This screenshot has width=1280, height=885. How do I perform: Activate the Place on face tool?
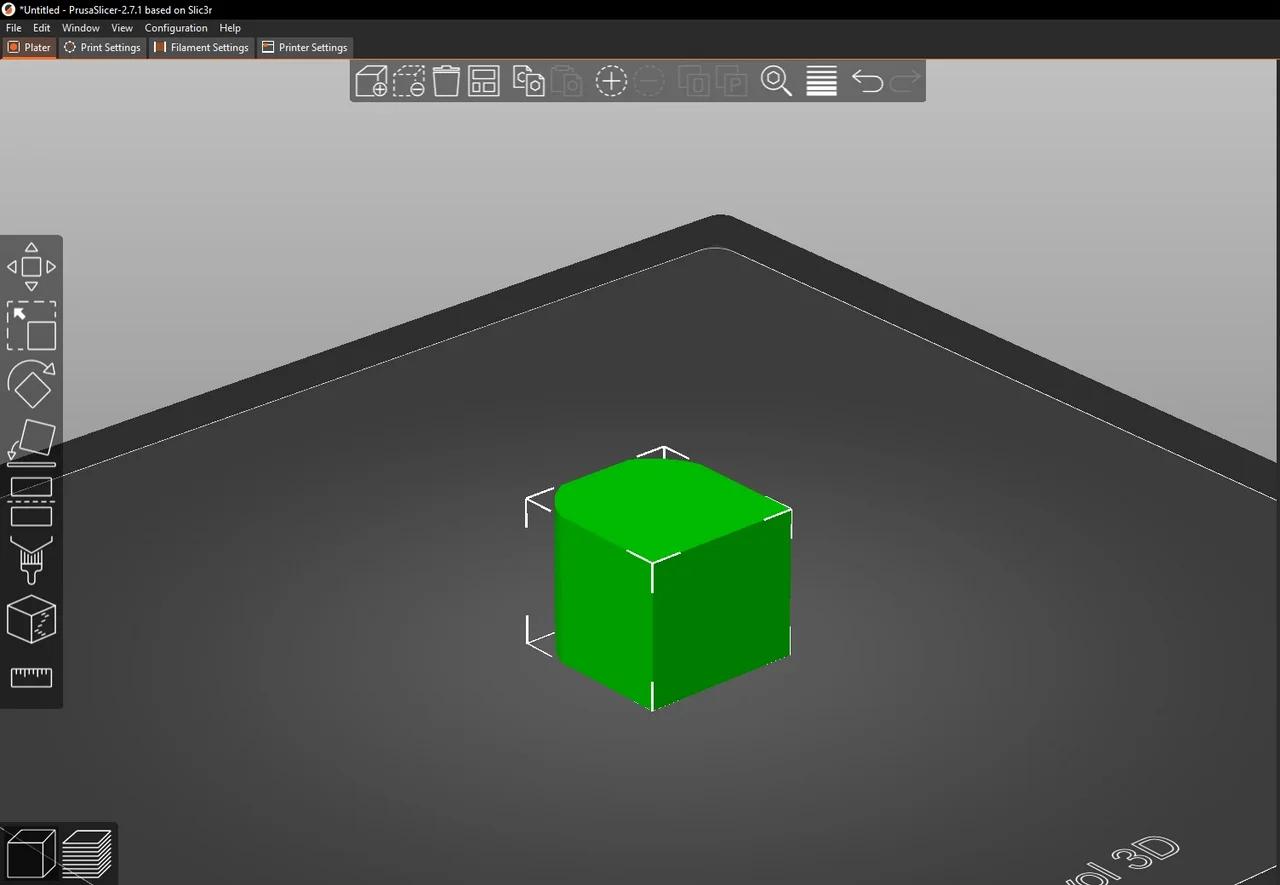tap(31, 443)
